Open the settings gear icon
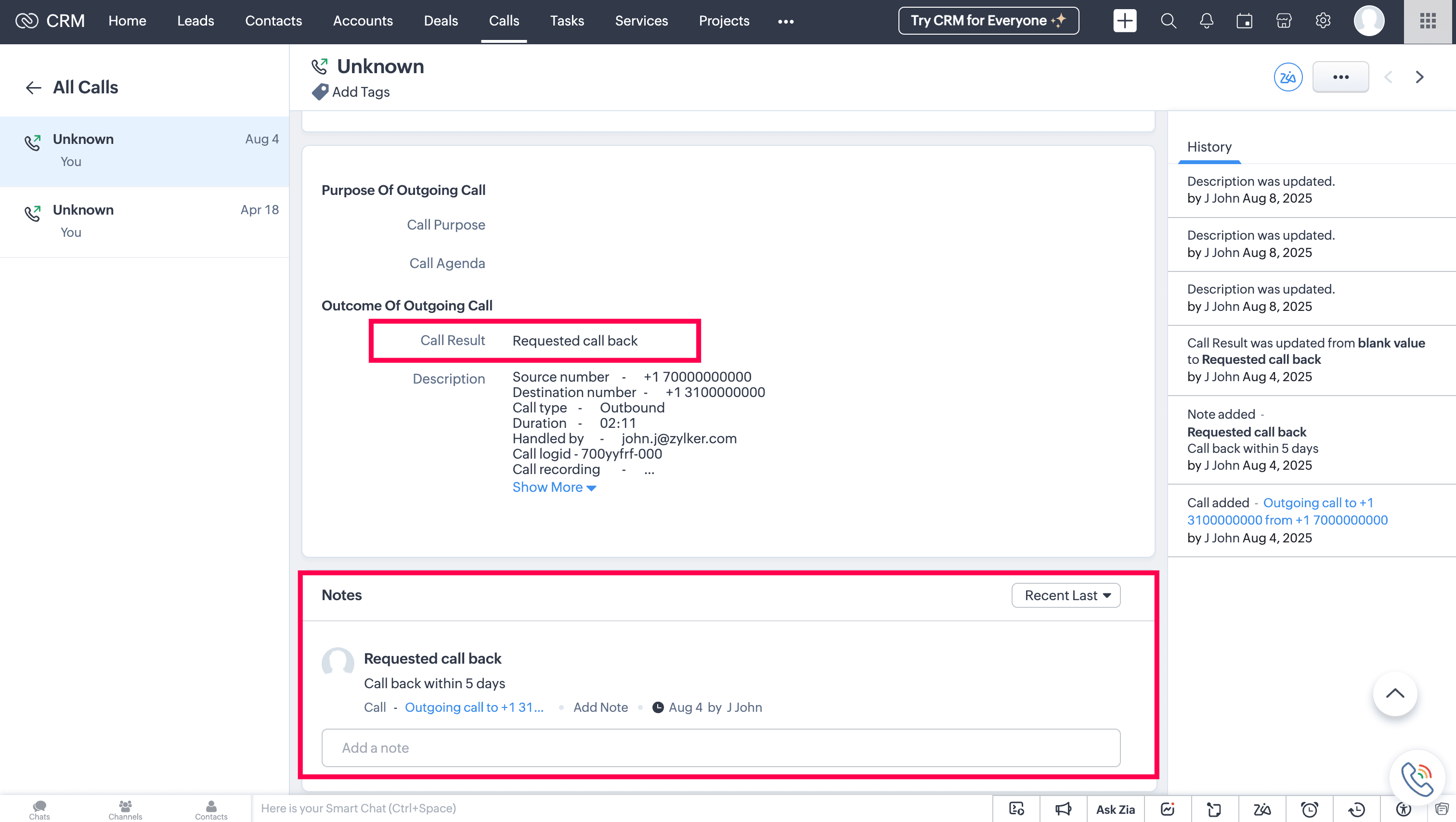The width and height of the screenshot is (1456, 822). point(1323,22)
